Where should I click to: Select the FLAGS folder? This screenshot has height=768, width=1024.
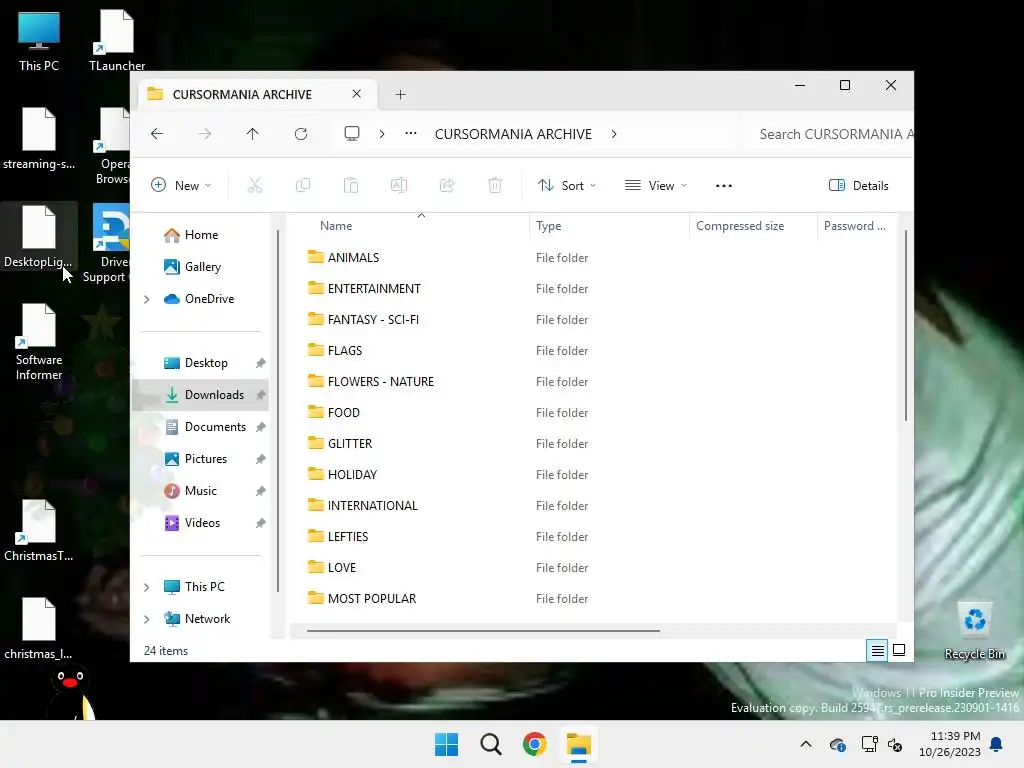click(345, 351)
